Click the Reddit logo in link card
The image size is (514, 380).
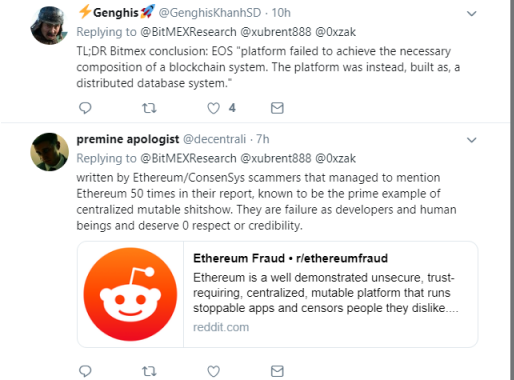tap(130, 294)
